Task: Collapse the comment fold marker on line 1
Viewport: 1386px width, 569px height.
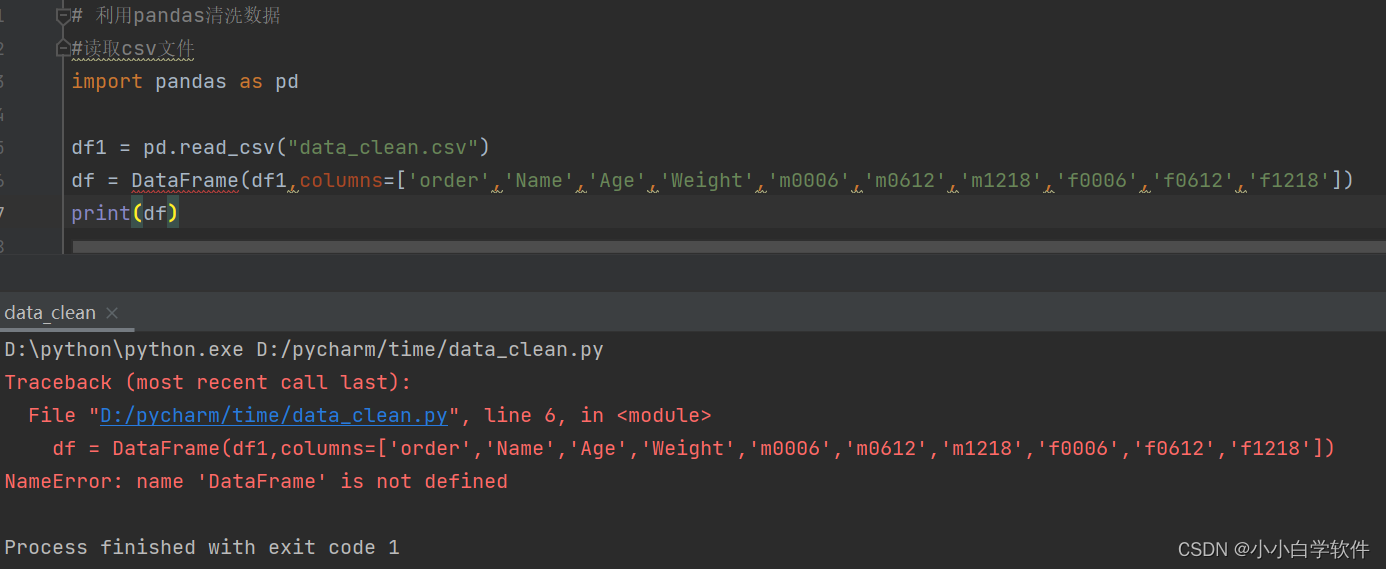Action: [x=63, y=16]
